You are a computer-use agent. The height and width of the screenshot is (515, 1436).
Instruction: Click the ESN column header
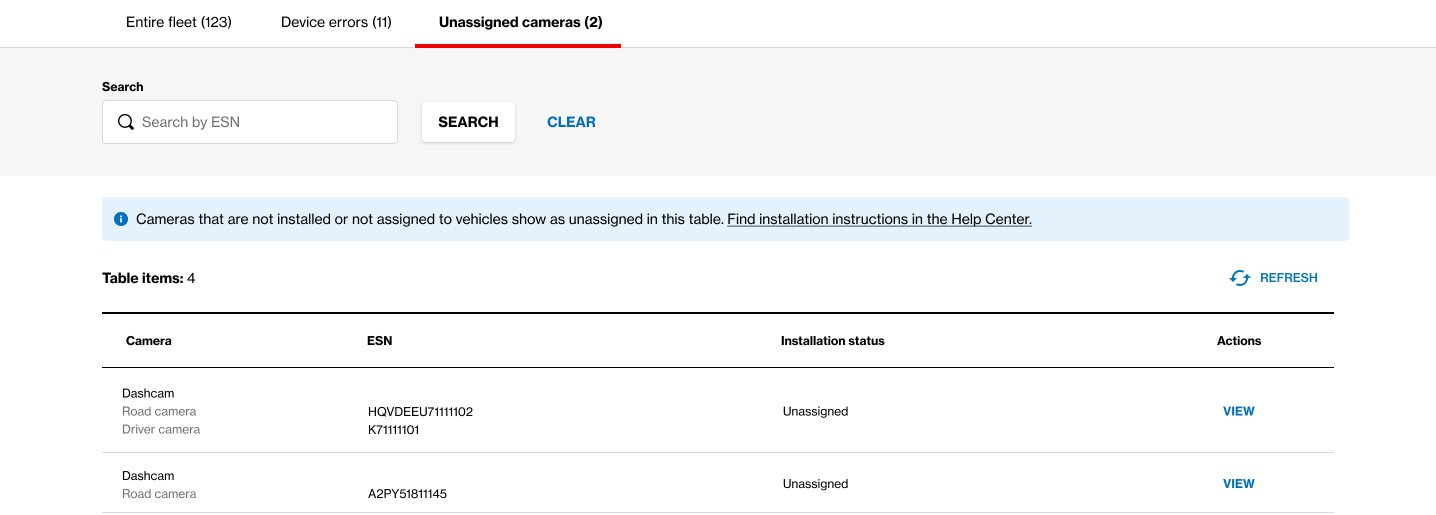point(380,341)
